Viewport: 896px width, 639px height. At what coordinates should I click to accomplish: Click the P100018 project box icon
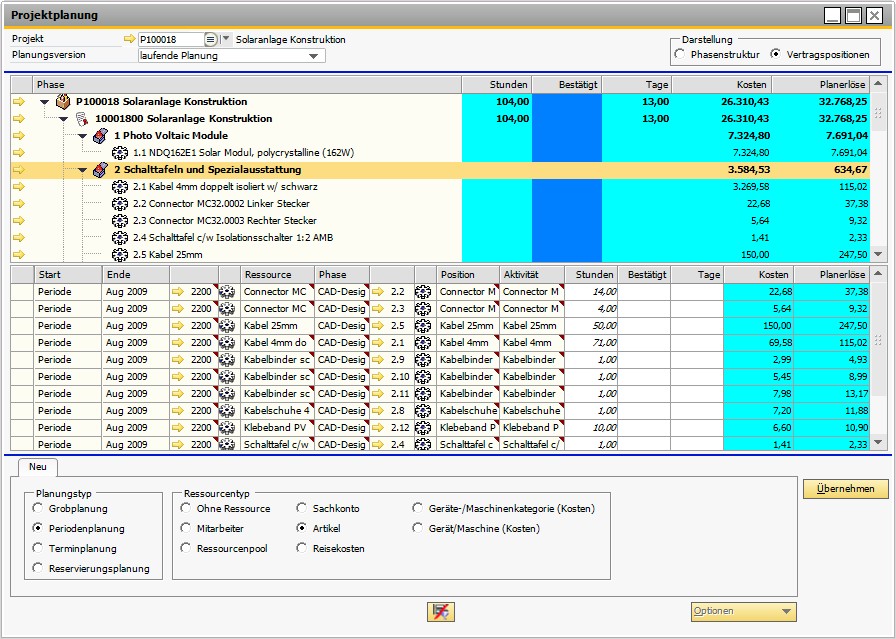63,102
